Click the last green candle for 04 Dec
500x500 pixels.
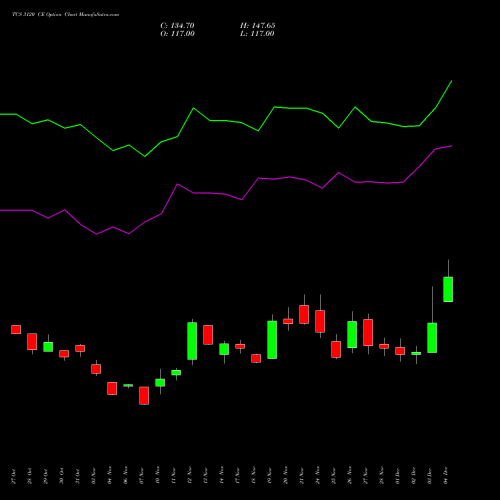(448, 289)
